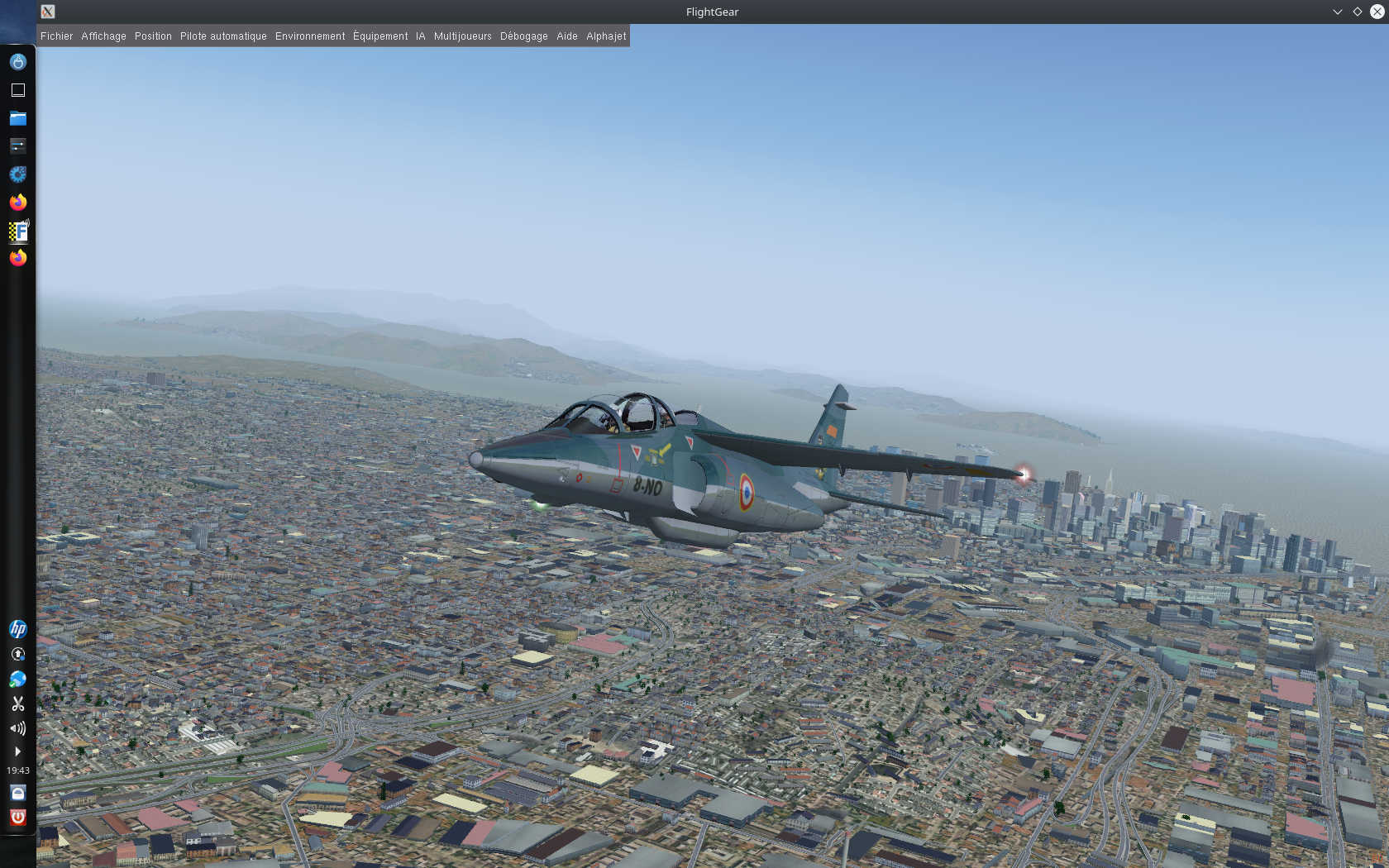
Task: Open the HP printer tray icon
Action: pos(18,629)
